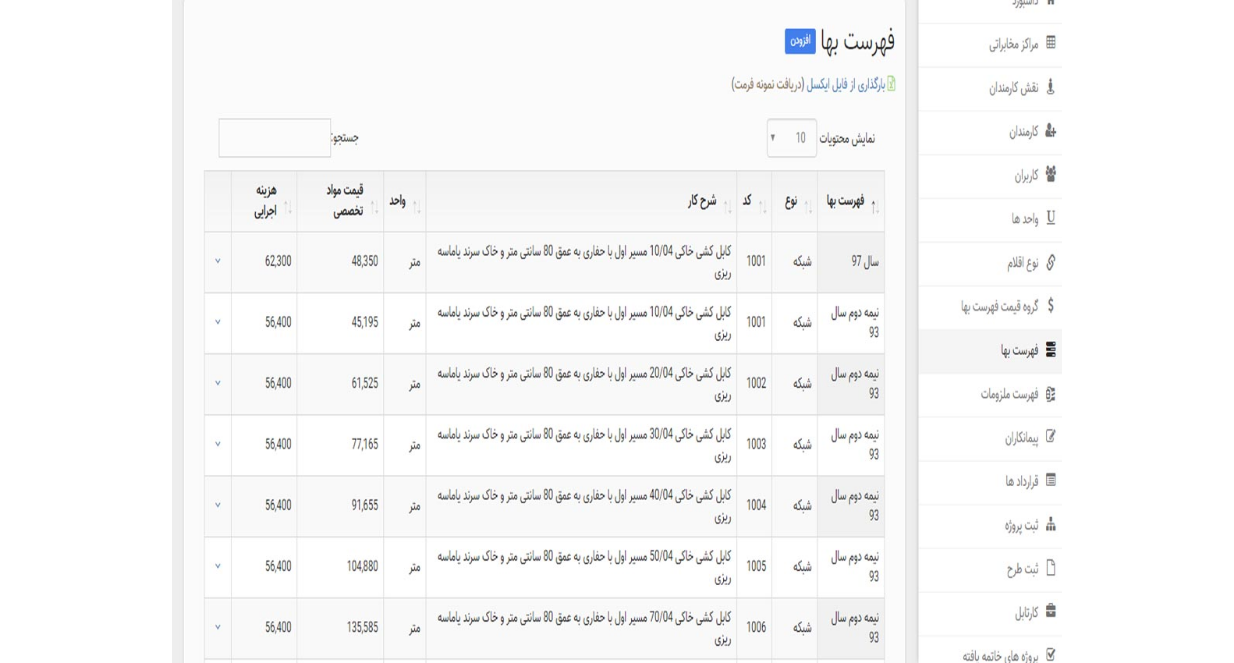Image resolution: width=1234 pixels, height=663 pixels.
Task: Click the فهرست بها server icon in sidebar
Action: pyautogui.click(x=1050, y=350)
